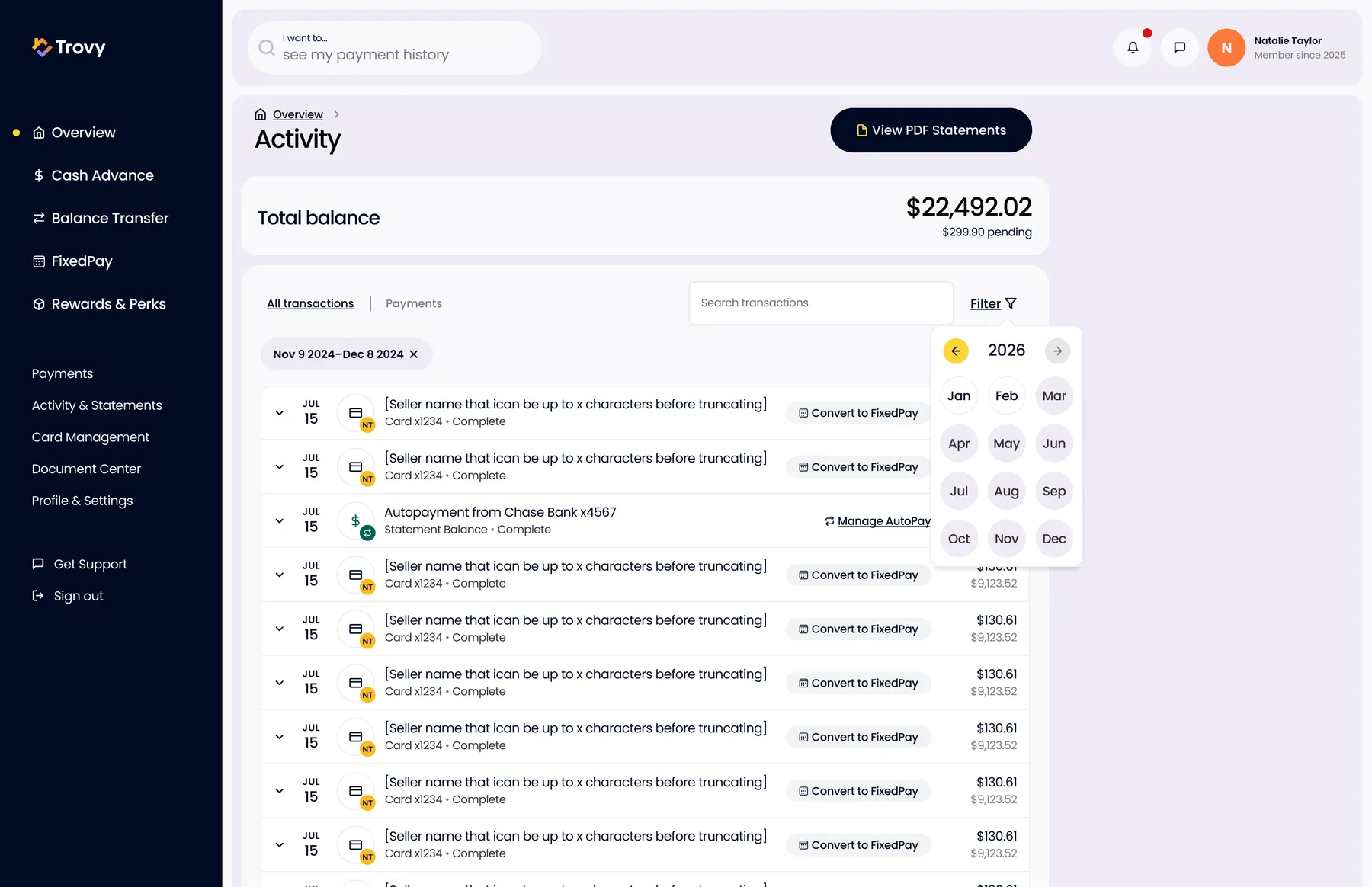
Task: Open Cash Advance in the sidebar
Action: (93, 175)
